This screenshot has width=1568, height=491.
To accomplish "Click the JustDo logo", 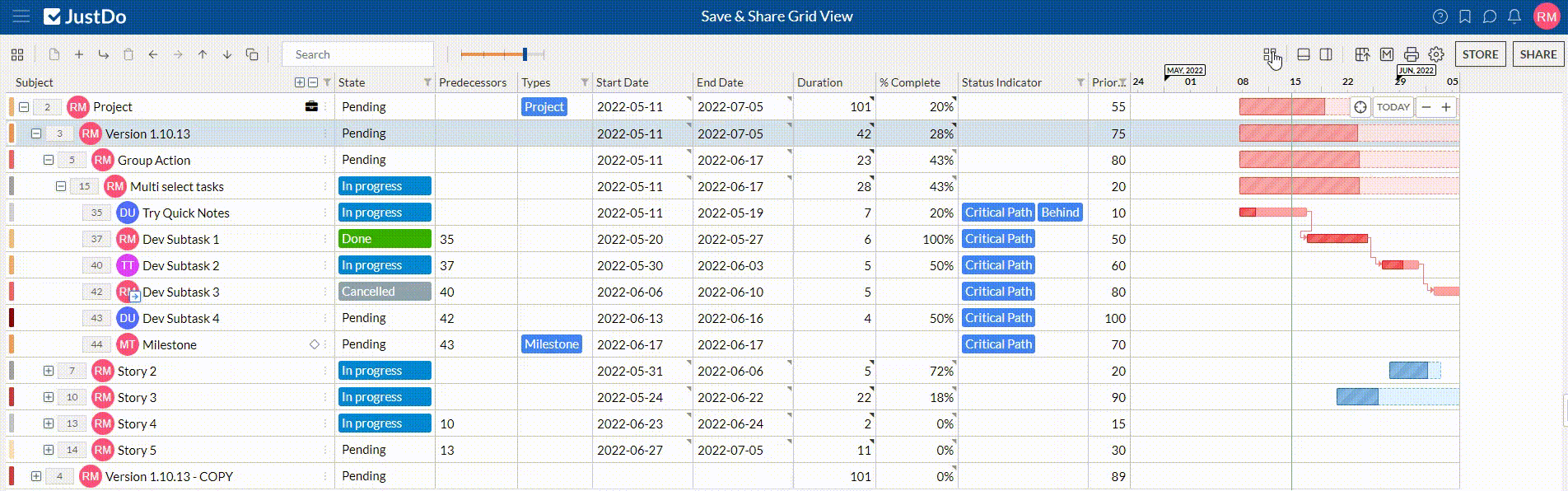I will point(85,16).
